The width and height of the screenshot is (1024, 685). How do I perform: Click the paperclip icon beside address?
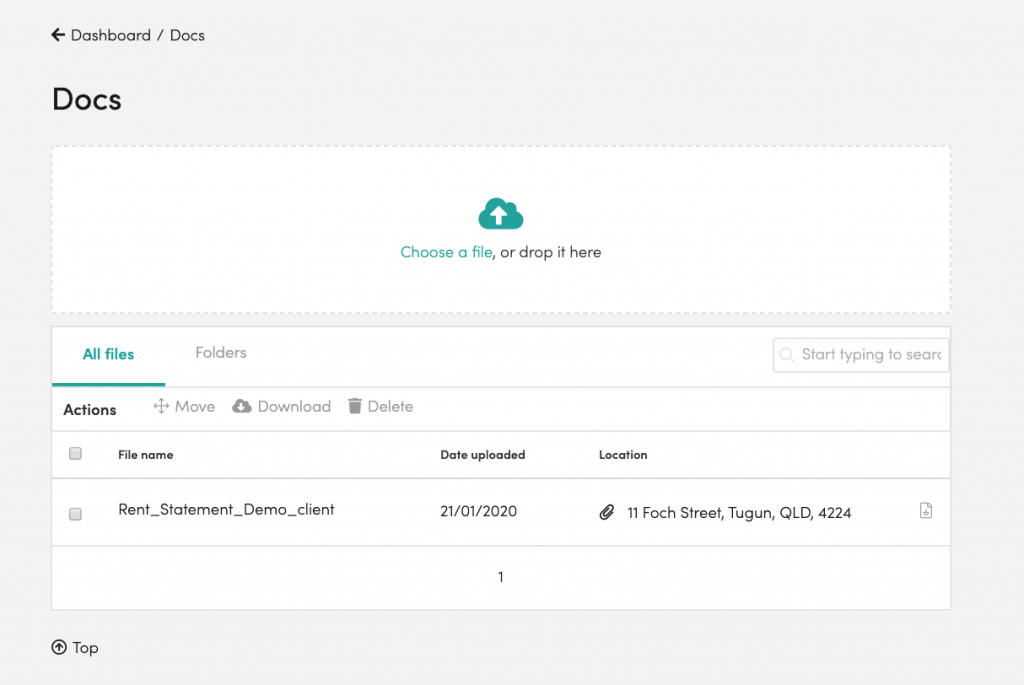(606, 512)
